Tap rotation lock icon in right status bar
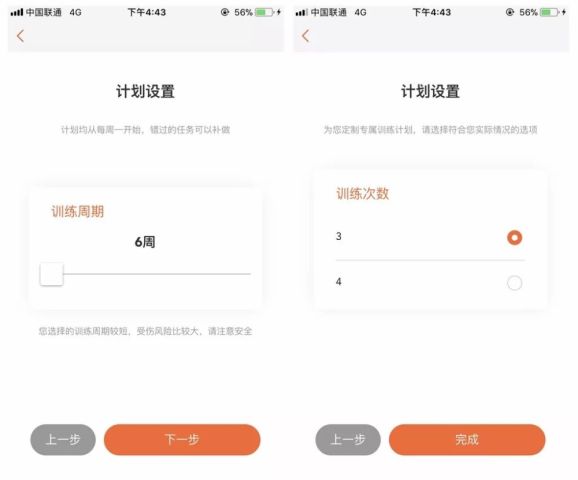This screenshot has height=480, width=578. (509, 13)
